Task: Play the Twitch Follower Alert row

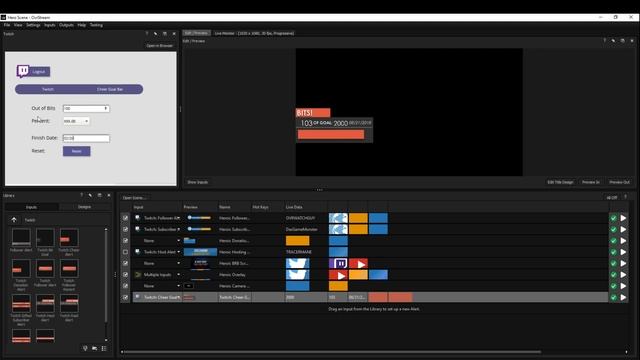Action: pyautogui.click(x=623, y=218)
